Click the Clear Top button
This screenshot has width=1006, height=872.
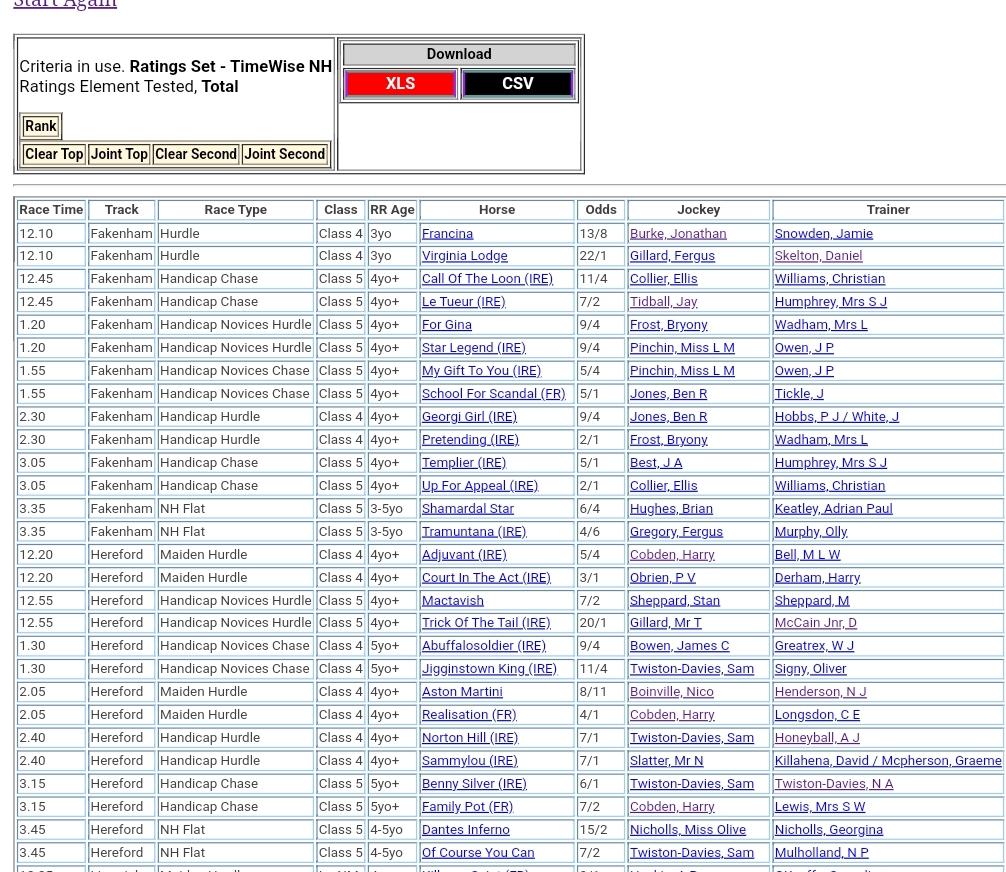coord(54,154)
